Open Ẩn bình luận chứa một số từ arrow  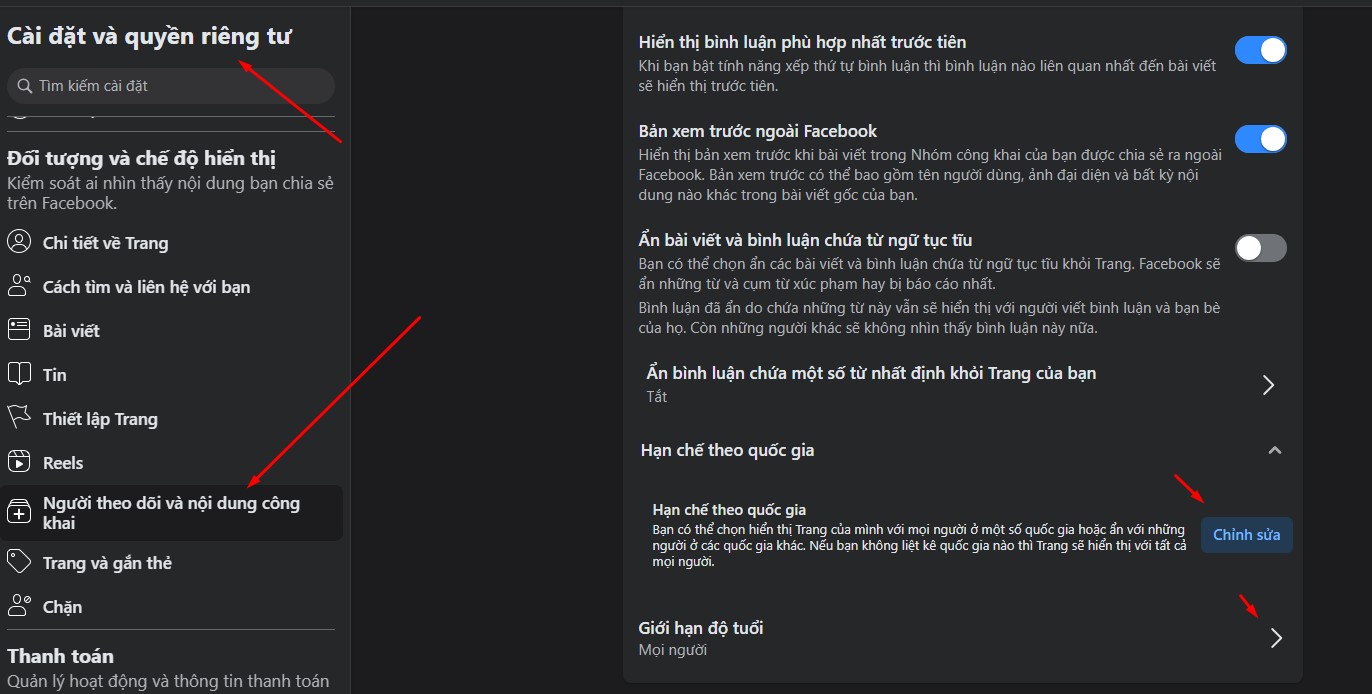click(x=1268, y=385)
